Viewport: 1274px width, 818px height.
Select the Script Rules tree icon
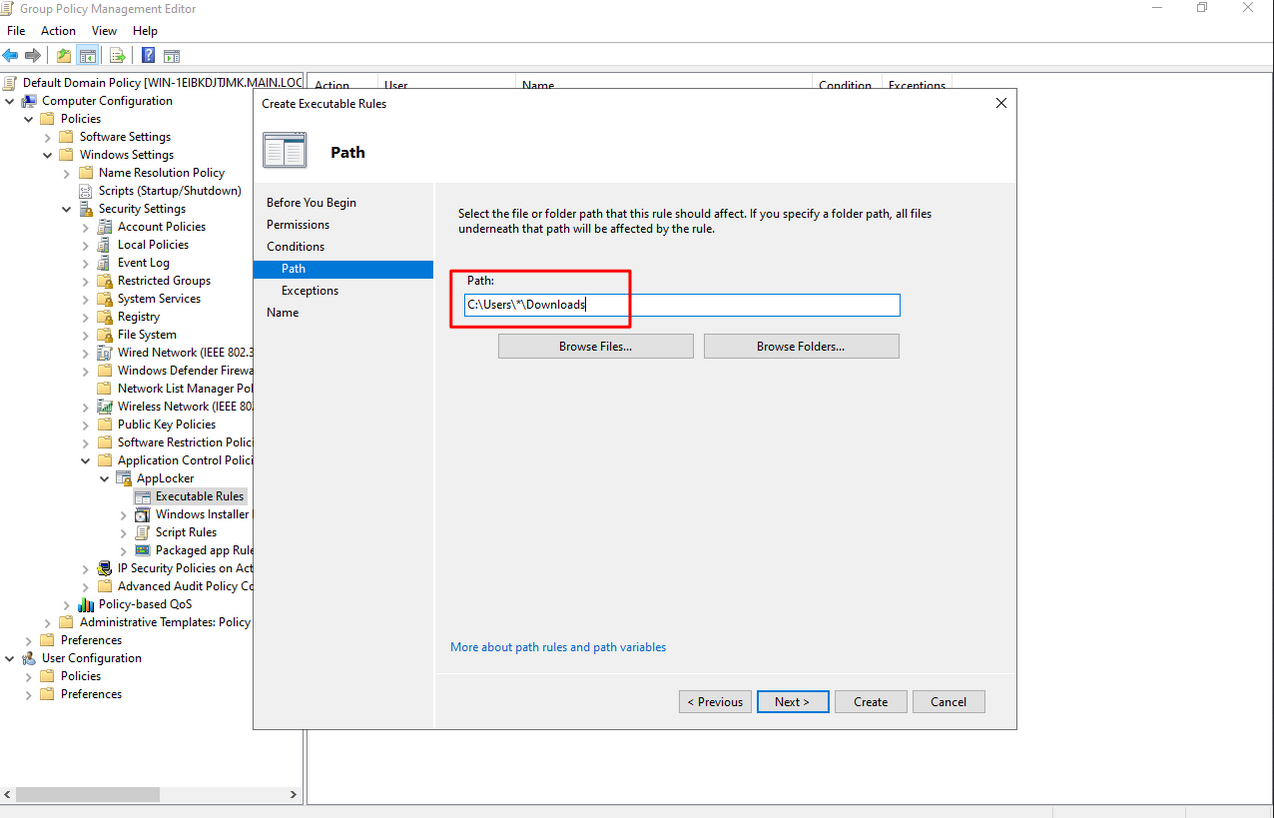click(143, 533)
